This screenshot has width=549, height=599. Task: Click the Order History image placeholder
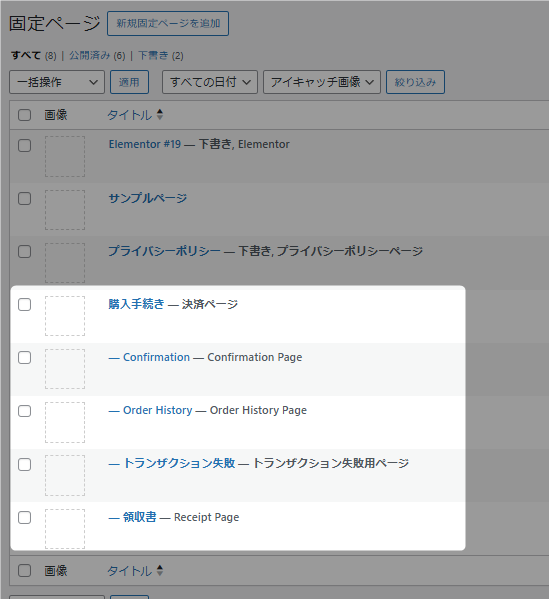(65, 423)
